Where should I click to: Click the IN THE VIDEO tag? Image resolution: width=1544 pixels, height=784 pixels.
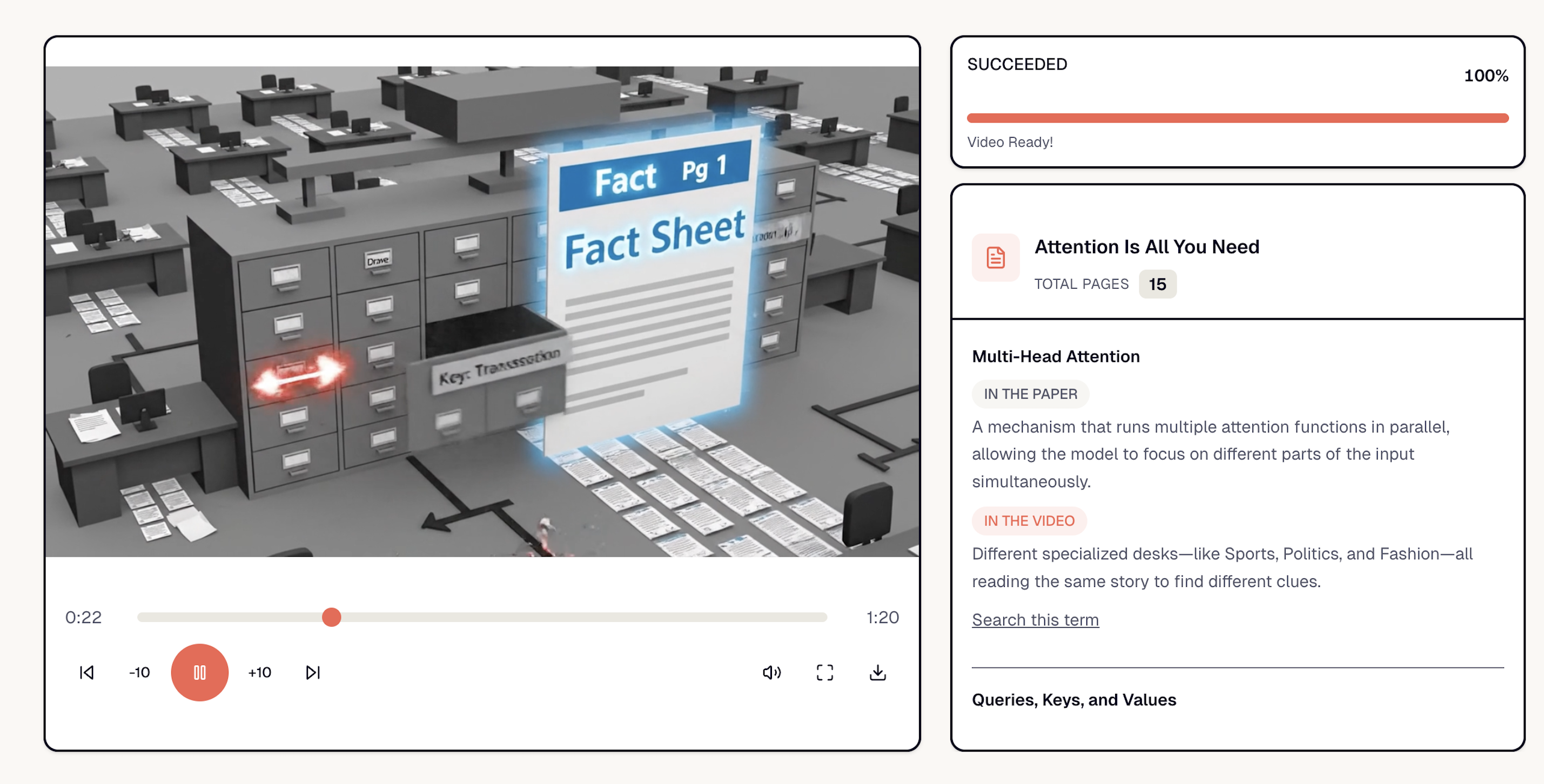coord(1029,521)
